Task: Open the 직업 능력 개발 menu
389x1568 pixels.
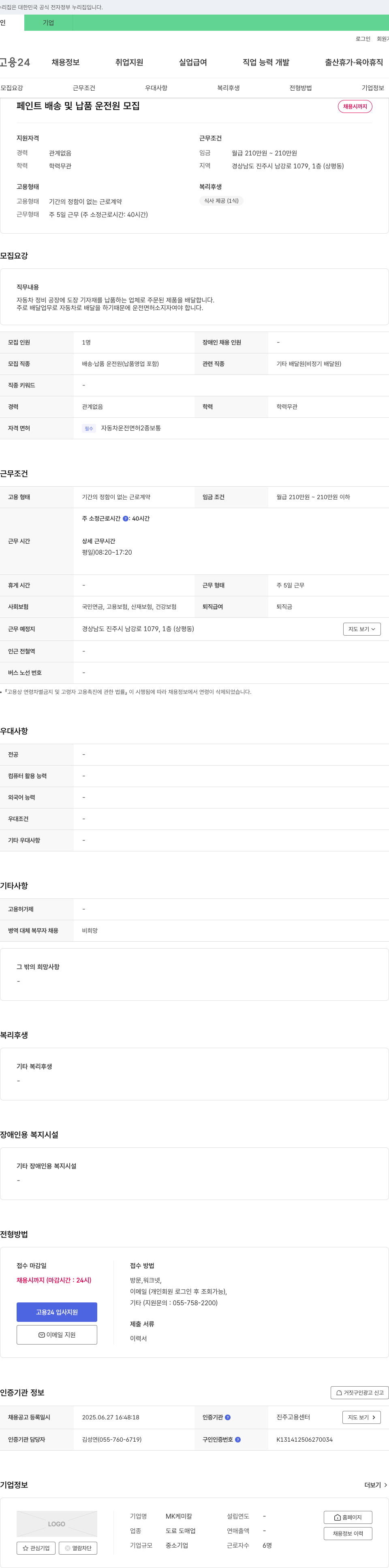Action: pyautogui.click(x=266, y=62)
